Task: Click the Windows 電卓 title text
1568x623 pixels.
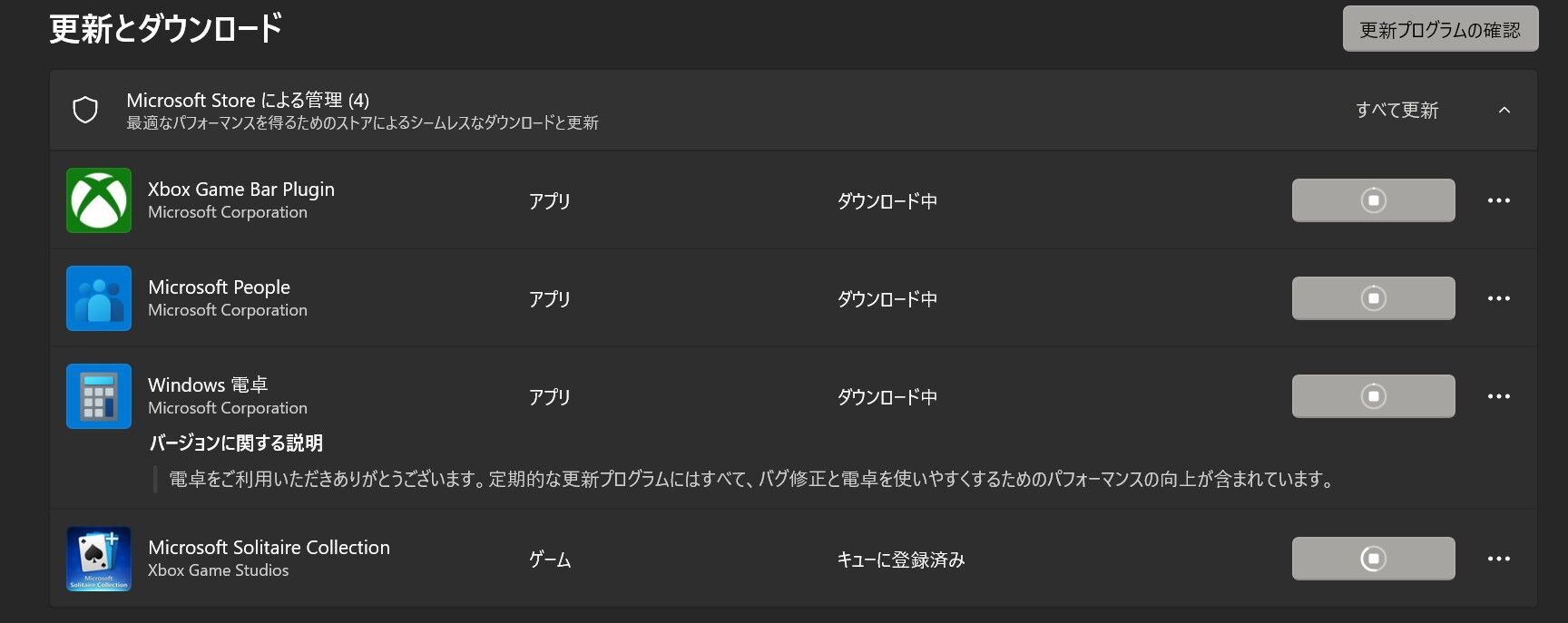Action: coord(208,385)
